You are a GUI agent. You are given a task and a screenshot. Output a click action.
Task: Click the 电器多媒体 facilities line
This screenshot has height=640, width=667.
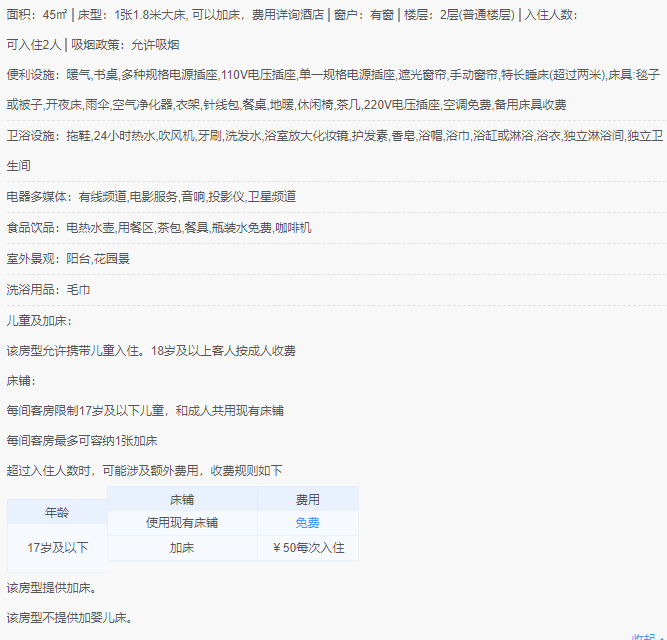pyautogui.click(x=151, y=196)
